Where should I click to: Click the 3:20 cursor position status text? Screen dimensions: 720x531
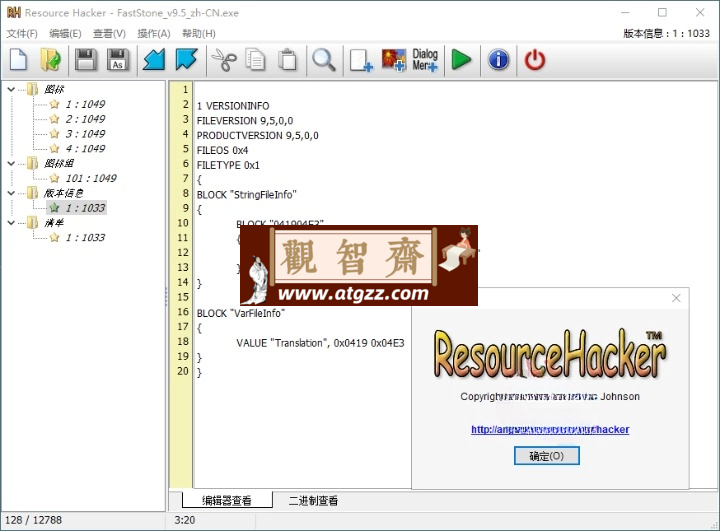point(185,520)
